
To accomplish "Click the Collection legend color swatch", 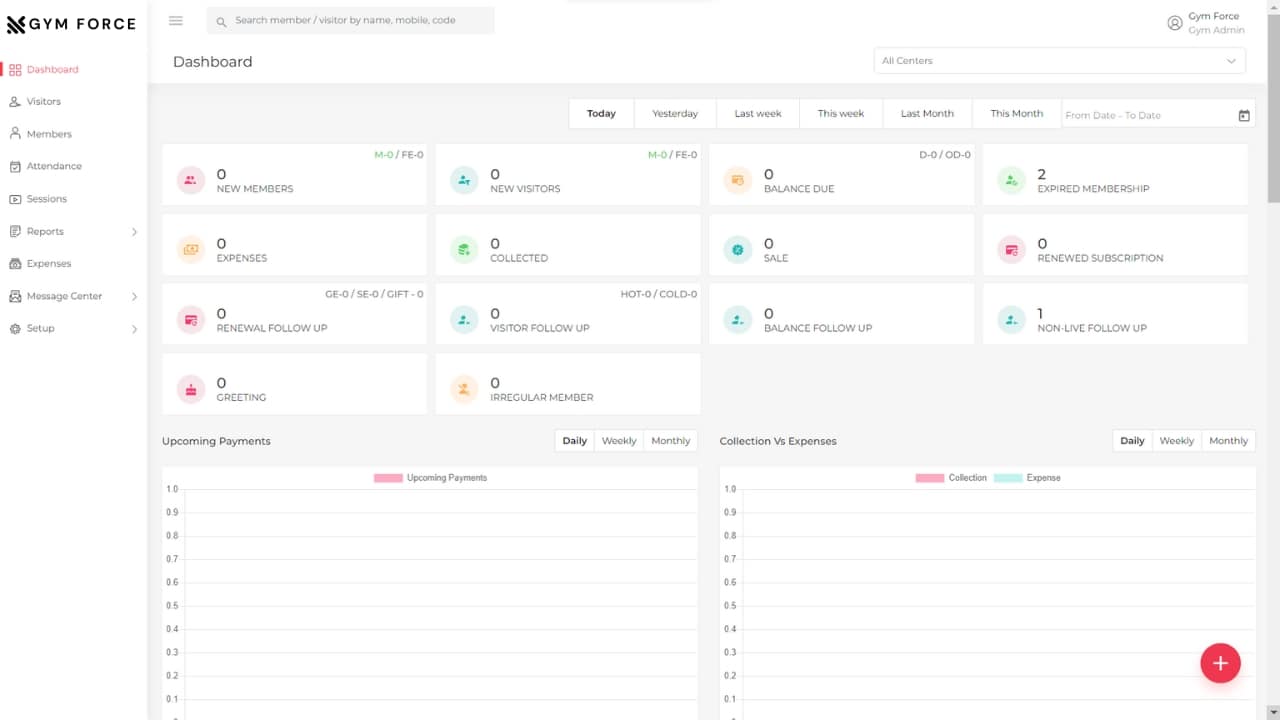I will coord(929,478).
